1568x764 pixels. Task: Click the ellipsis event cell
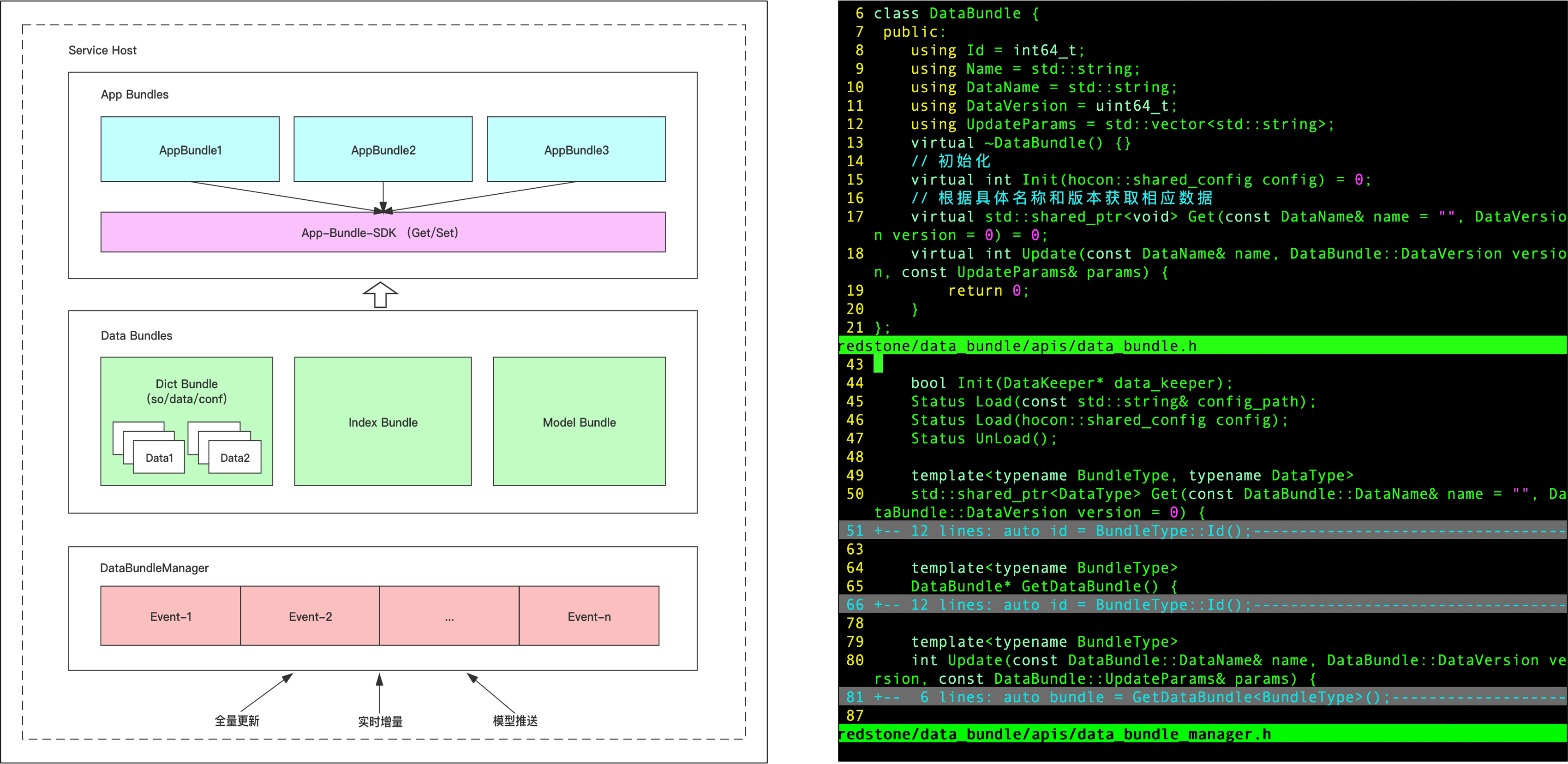449,616
